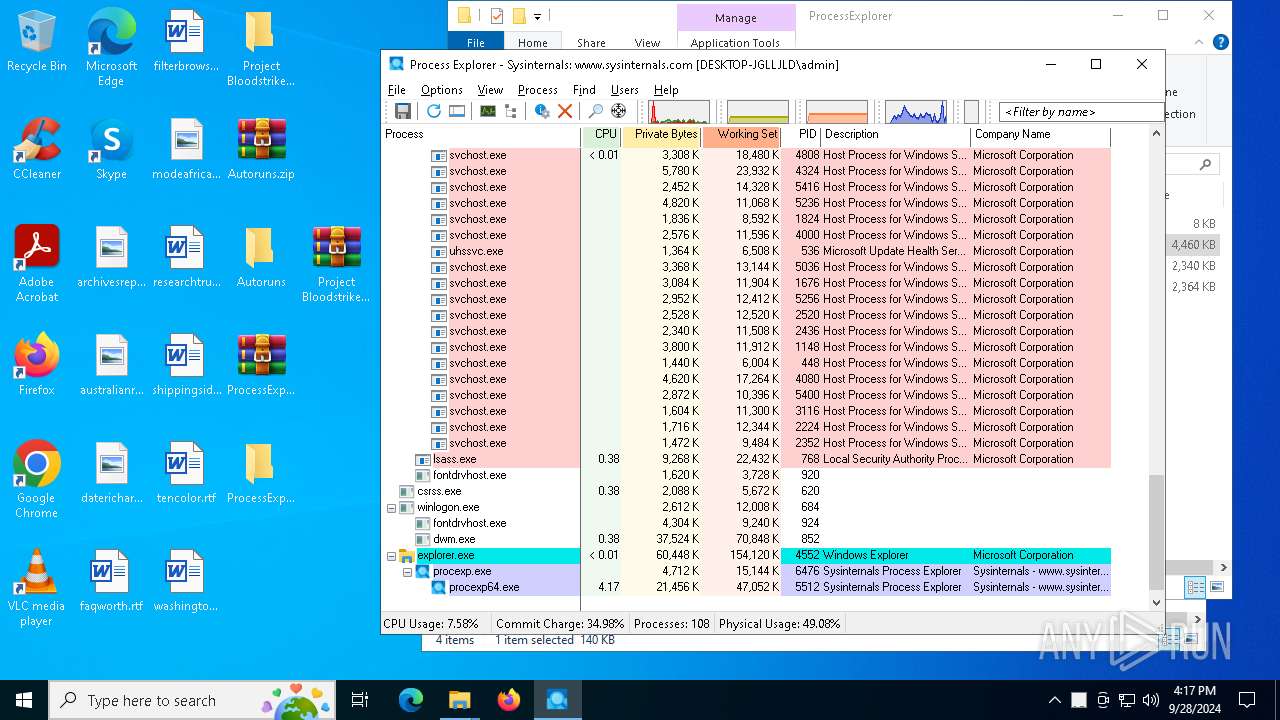Click the Find Window's Process crosshair icon

tap(619, 111)
